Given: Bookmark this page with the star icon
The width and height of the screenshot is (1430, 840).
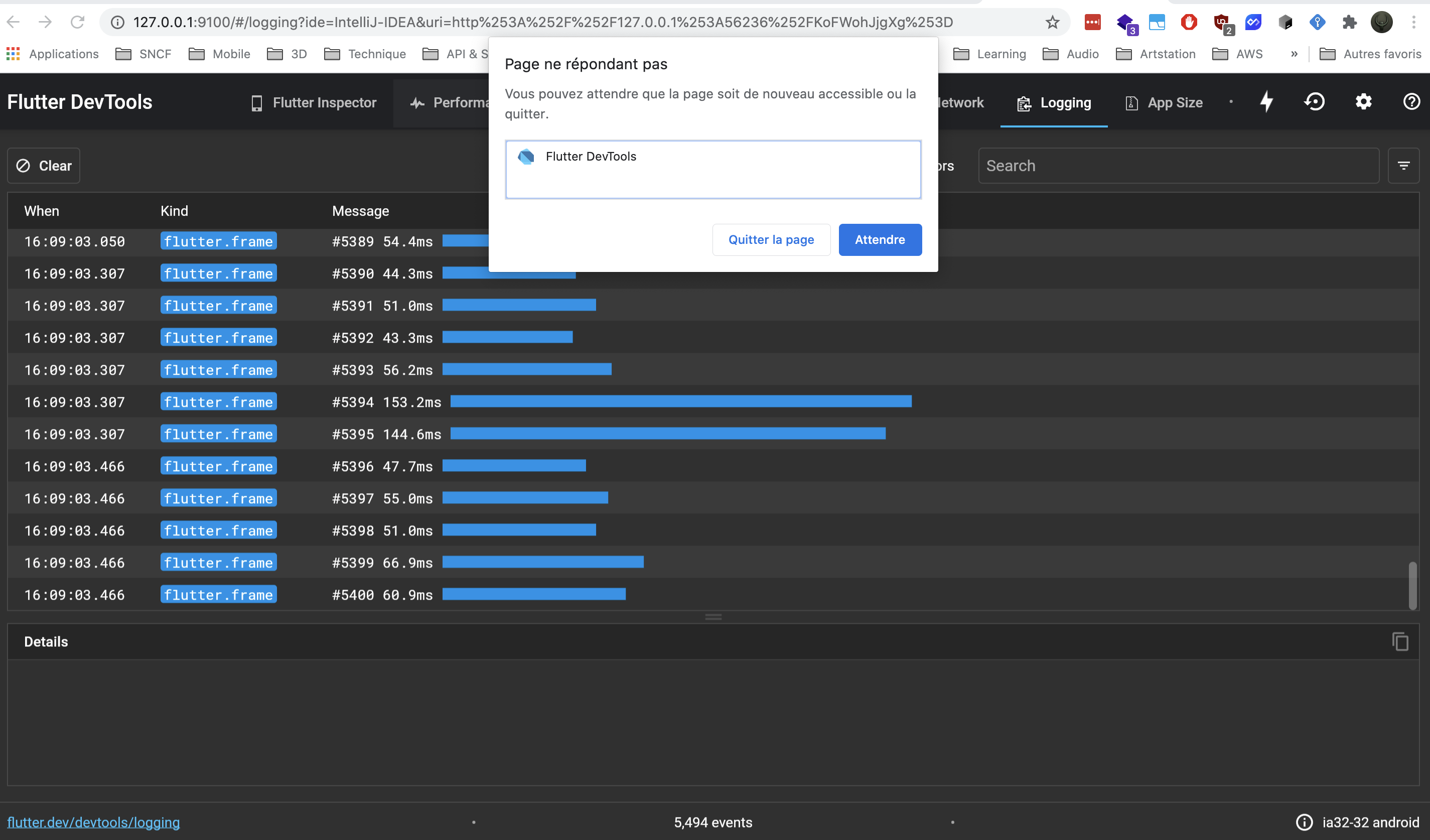Looking at the screenshot, I should [1053, 23].
